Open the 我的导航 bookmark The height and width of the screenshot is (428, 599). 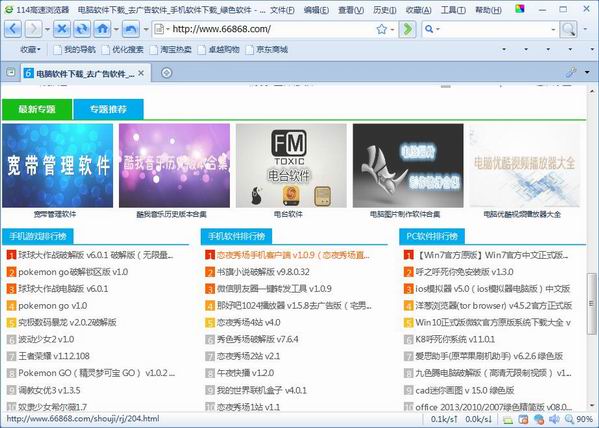pos(74,50)
